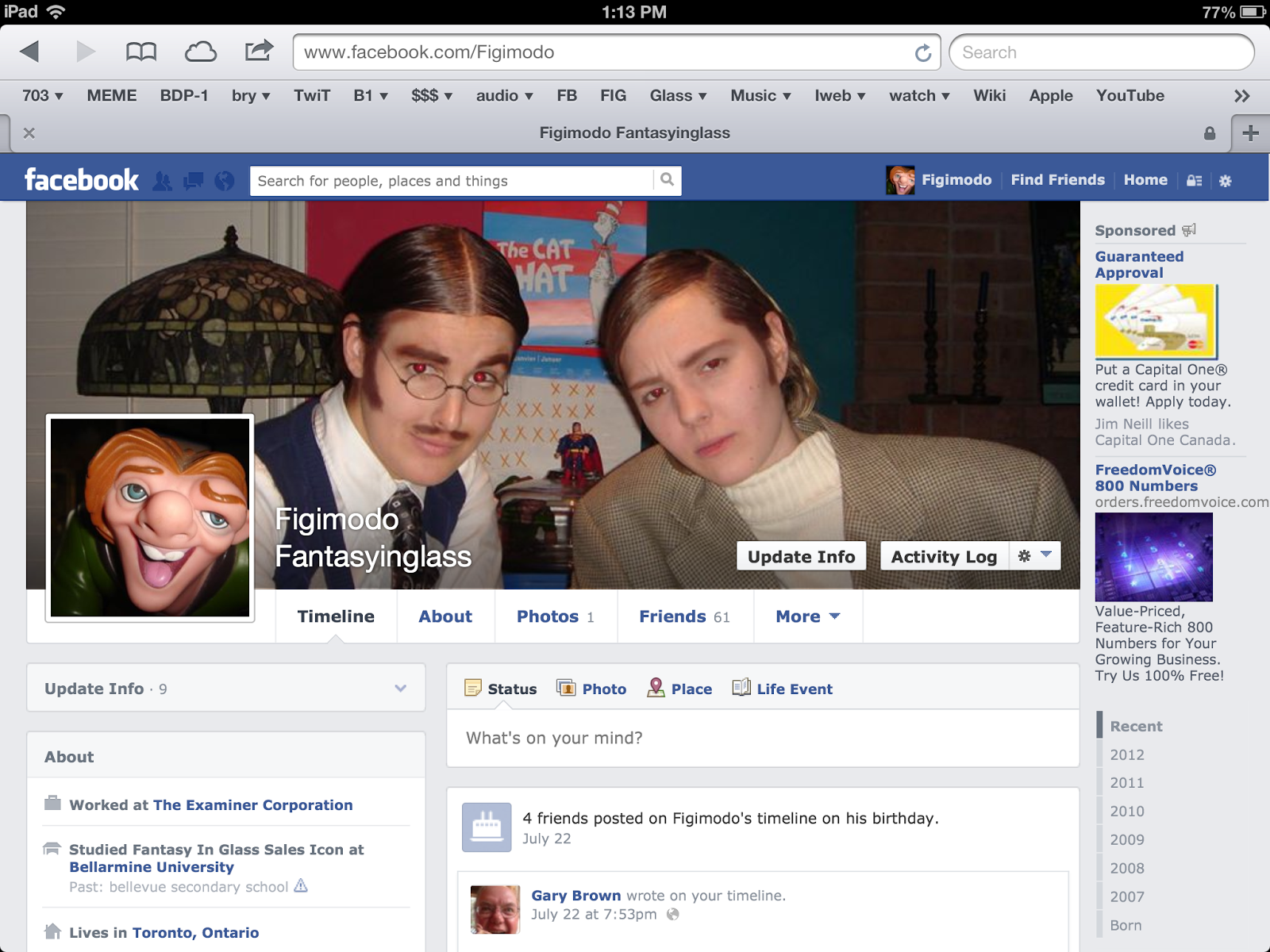
Task: Tap the share arrow icon
Action: 259,51
